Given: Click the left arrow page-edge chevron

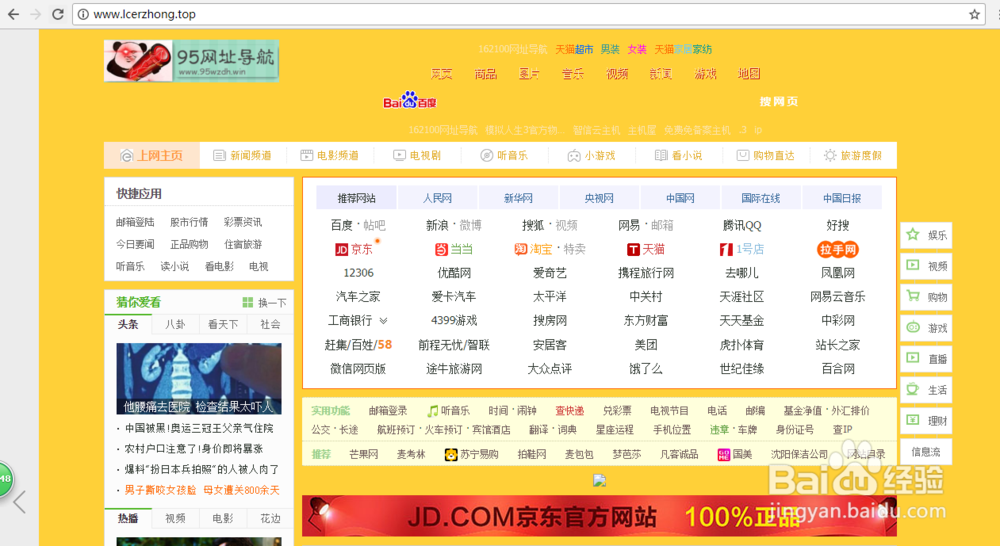Looking at the screenshot, I should [x=20, y=502].
